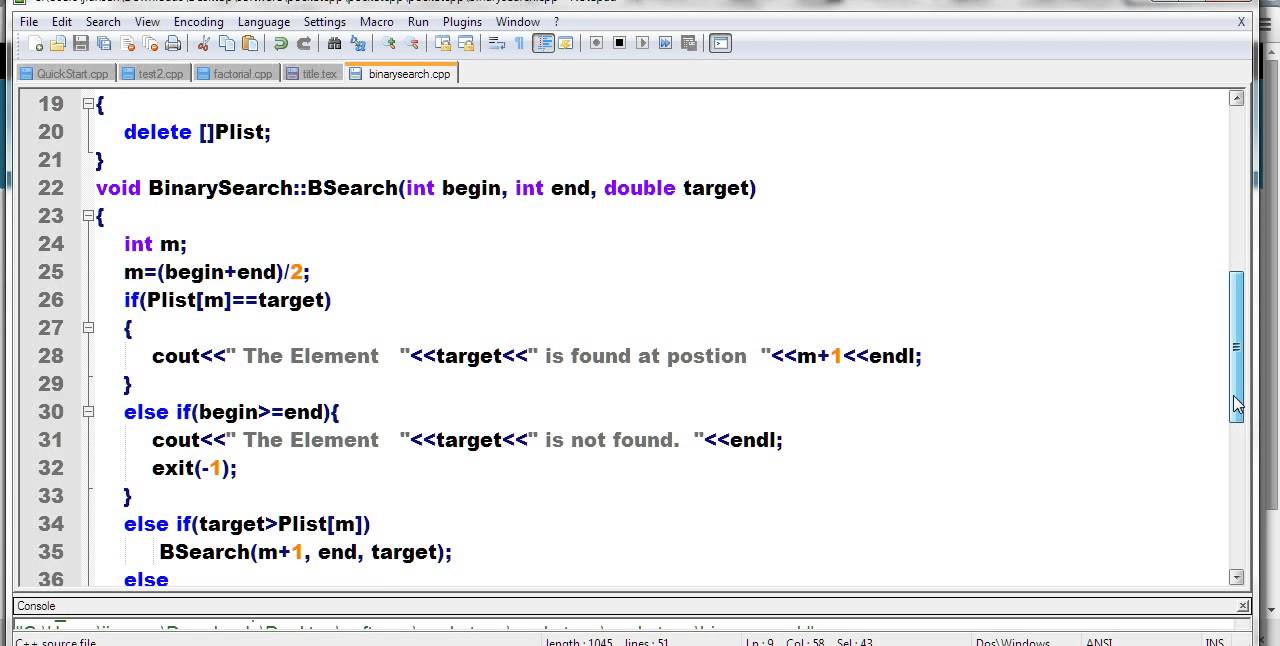Screen dimensions: 1280x646
Task: Zoom out with the toolbar Zoom Out icon
Action: 412,43
